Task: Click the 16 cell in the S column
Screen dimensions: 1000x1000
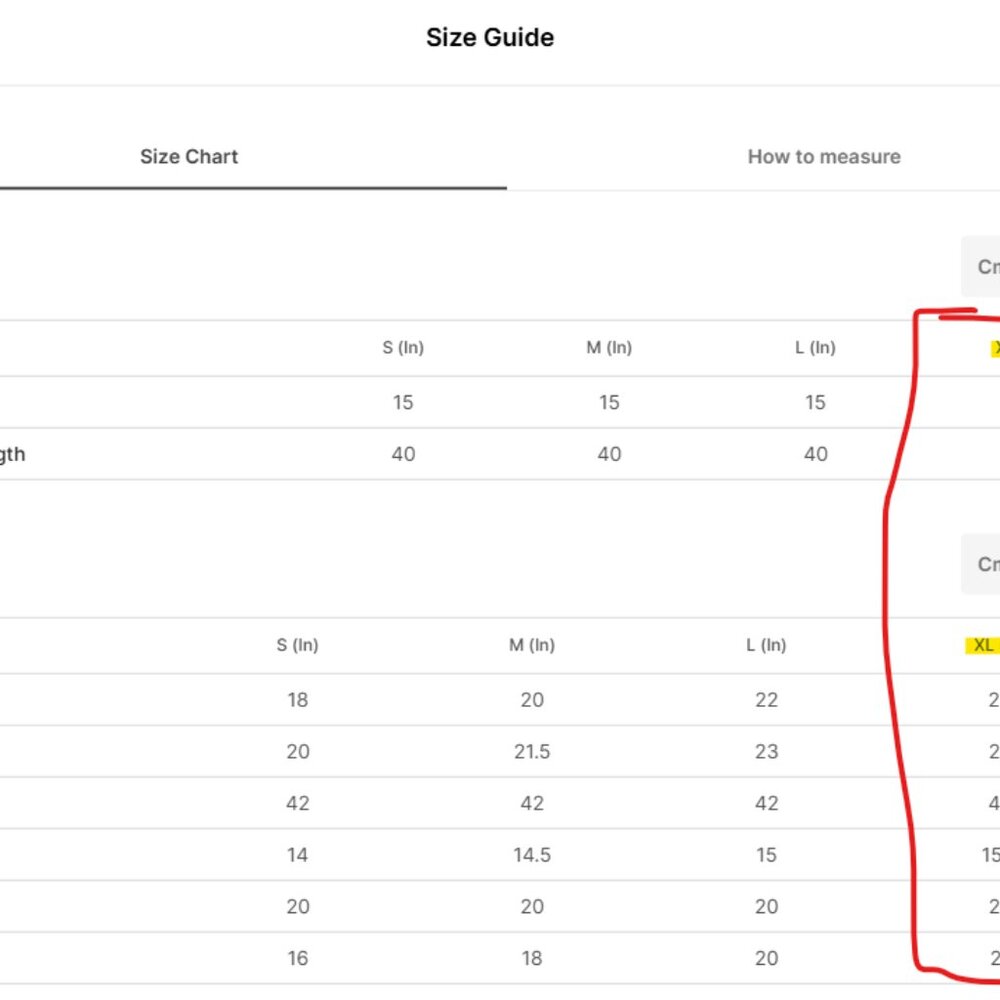Action: pyautogui.click(x=297, y=959)
